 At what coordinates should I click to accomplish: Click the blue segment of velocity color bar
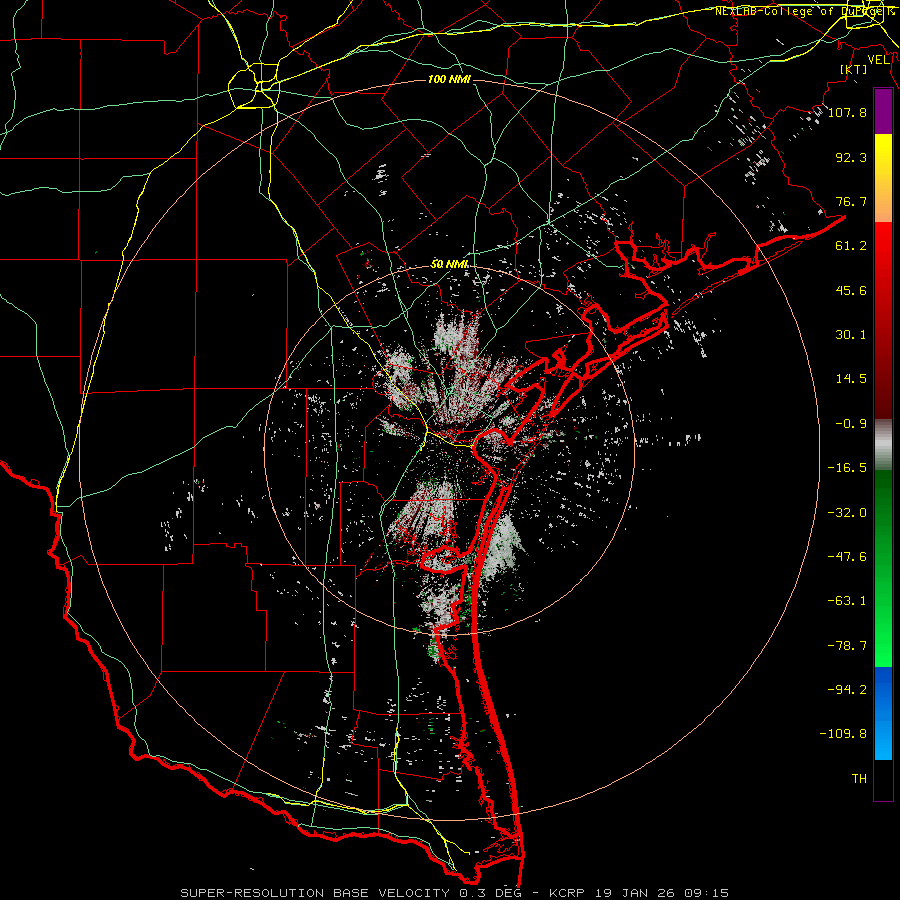pyautogui.click(x=883, y=713)
